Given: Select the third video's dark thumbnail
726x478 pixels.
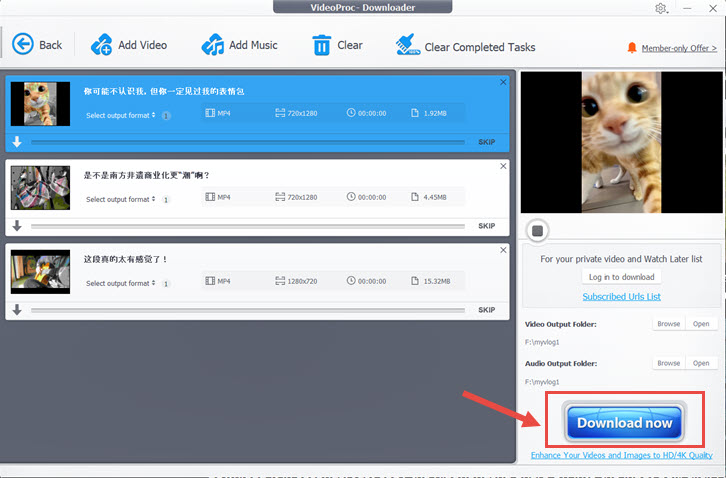Looking at the screenshot, I should tap(40, 272).
